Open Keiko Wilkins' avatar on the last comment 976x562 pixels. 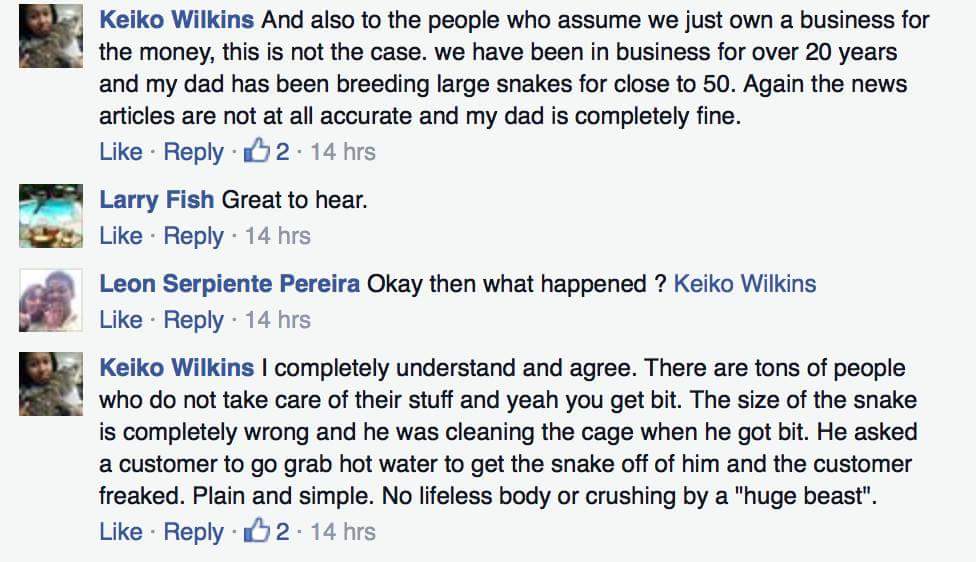point(50,384)
